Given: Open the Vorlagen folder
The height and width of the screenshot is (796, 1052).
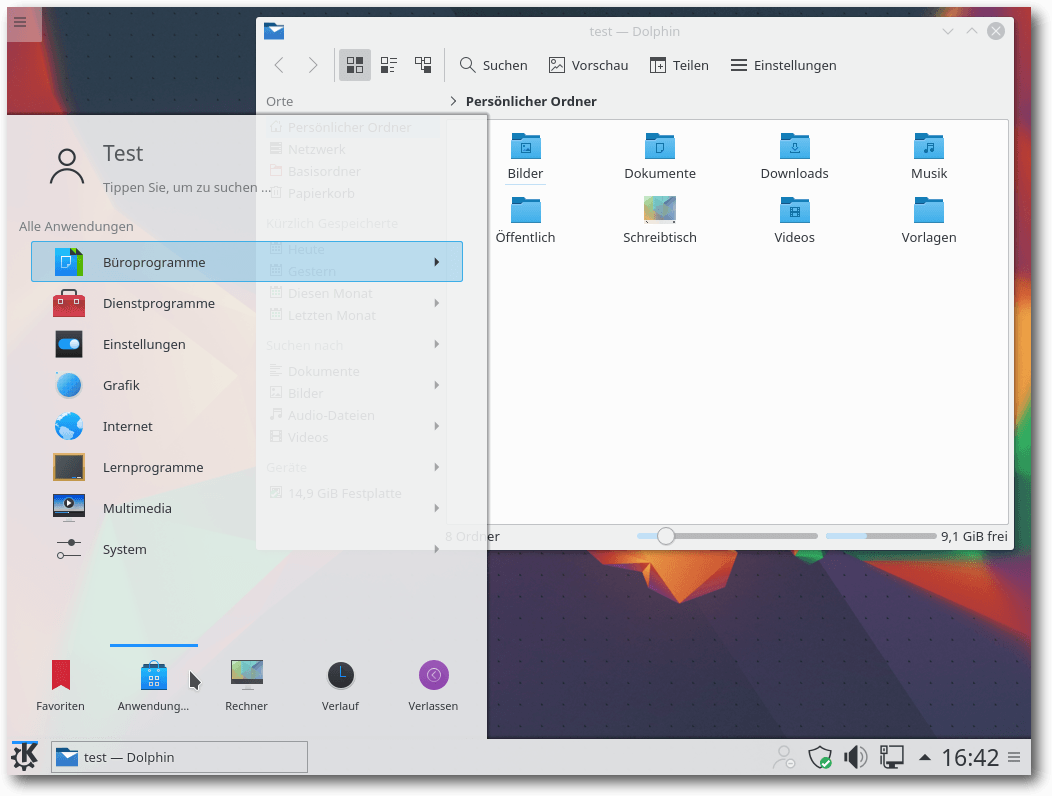Looking at the screenshot, I should coord(929,221).
